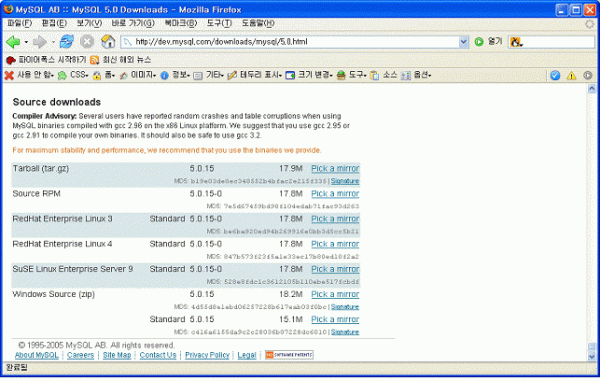Open the Contact Us footer link
The image size is (600, 381).
point(158,355)
